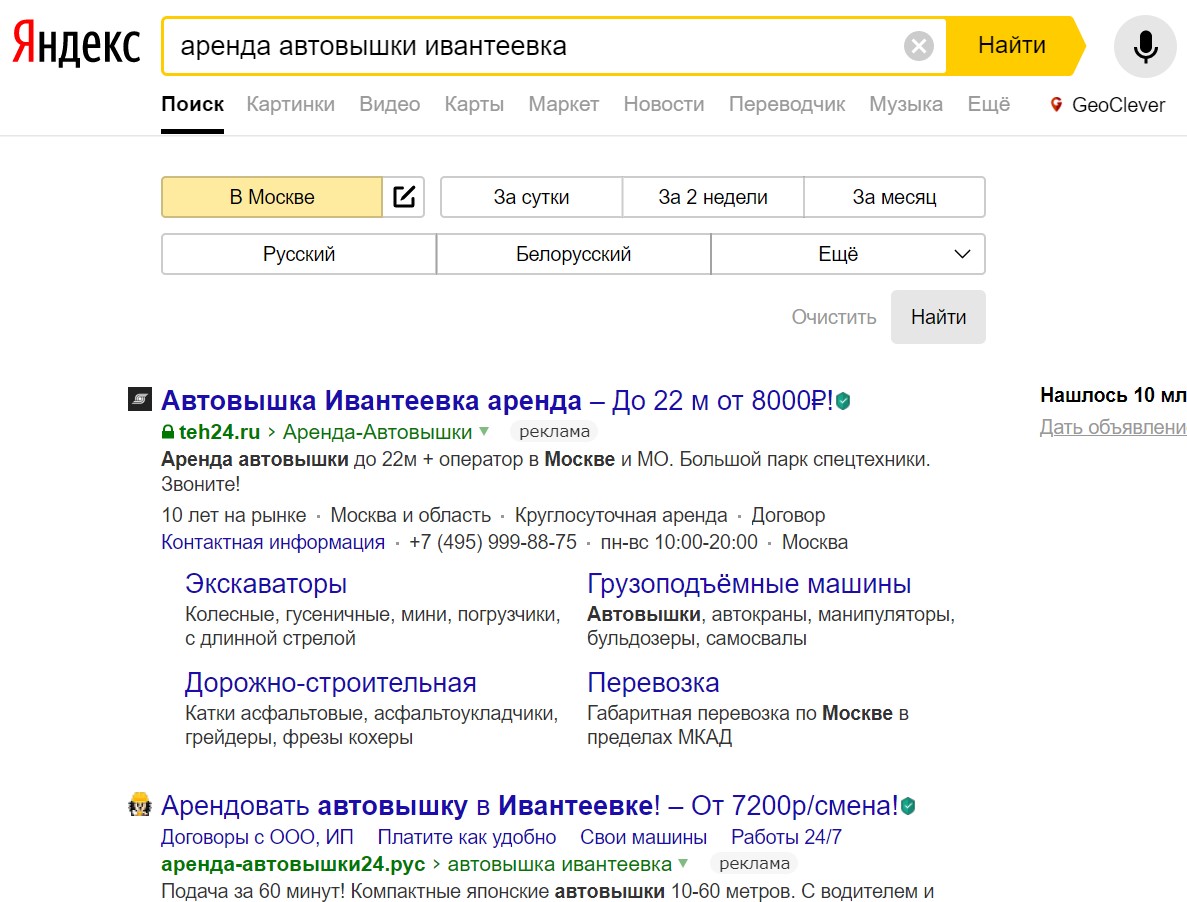
Task: Switch to the Маркет tab
Action: point(563,104)
